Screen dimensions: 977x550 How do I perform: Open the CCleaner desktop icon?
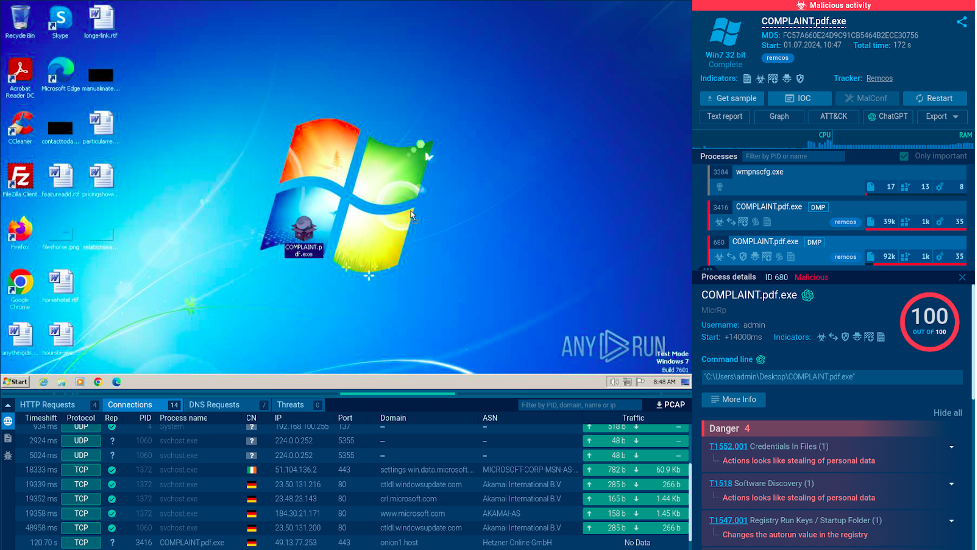(x=19, y=128)
